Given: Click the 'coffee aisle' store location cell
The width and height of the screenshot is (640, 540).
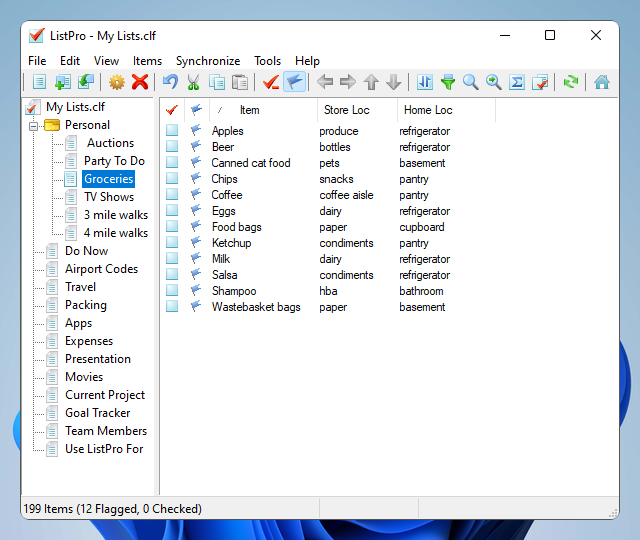Looking at the screenshot, I should 346,195.
